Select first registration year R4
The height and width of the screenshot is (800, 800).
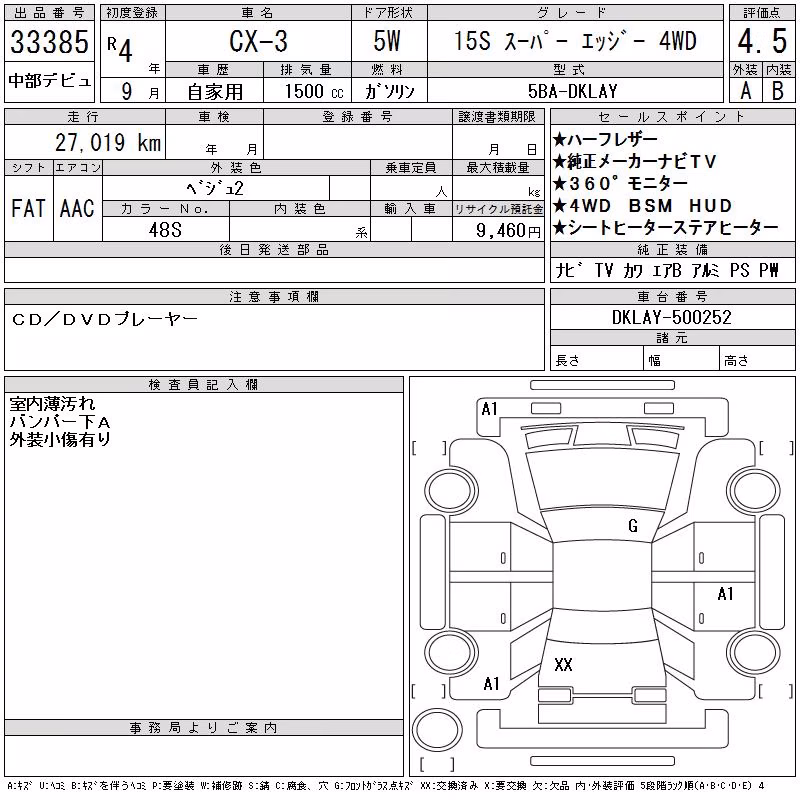(x=120, y=49)
